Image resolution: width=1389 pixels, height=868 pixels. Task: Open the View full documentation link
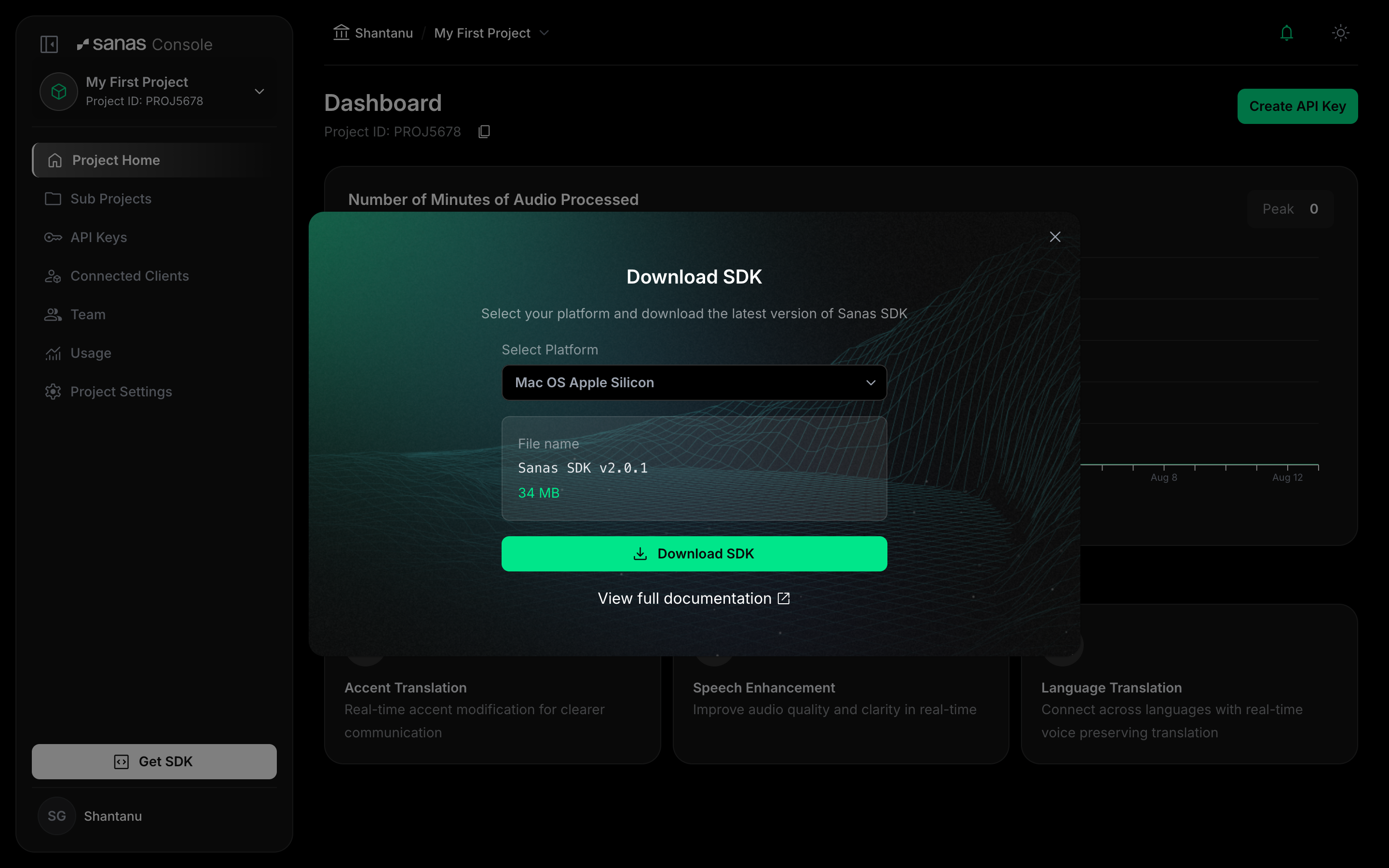pos(694,598)
